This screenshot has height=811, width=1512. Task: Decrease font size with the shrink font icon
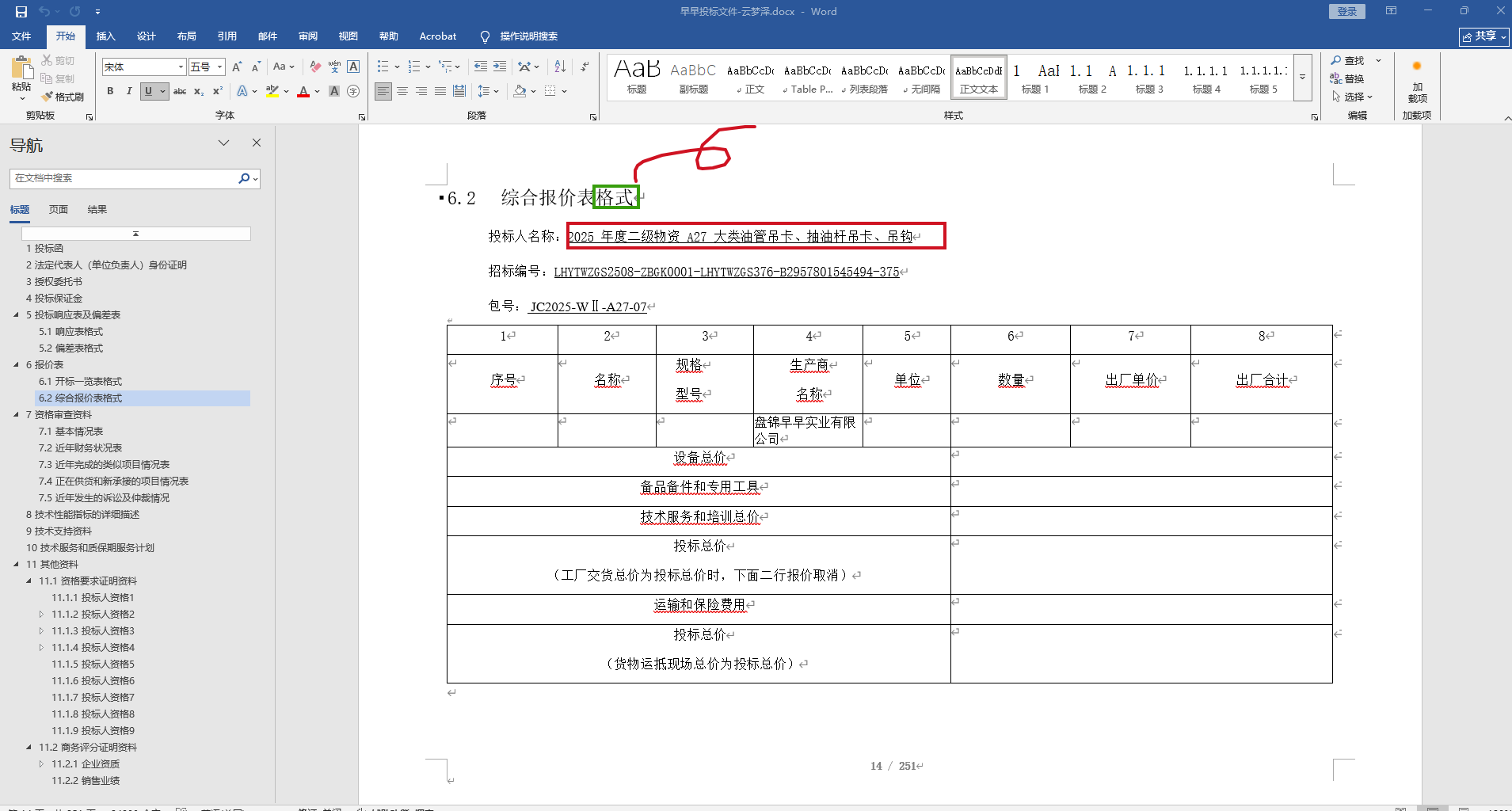point(256,67)
